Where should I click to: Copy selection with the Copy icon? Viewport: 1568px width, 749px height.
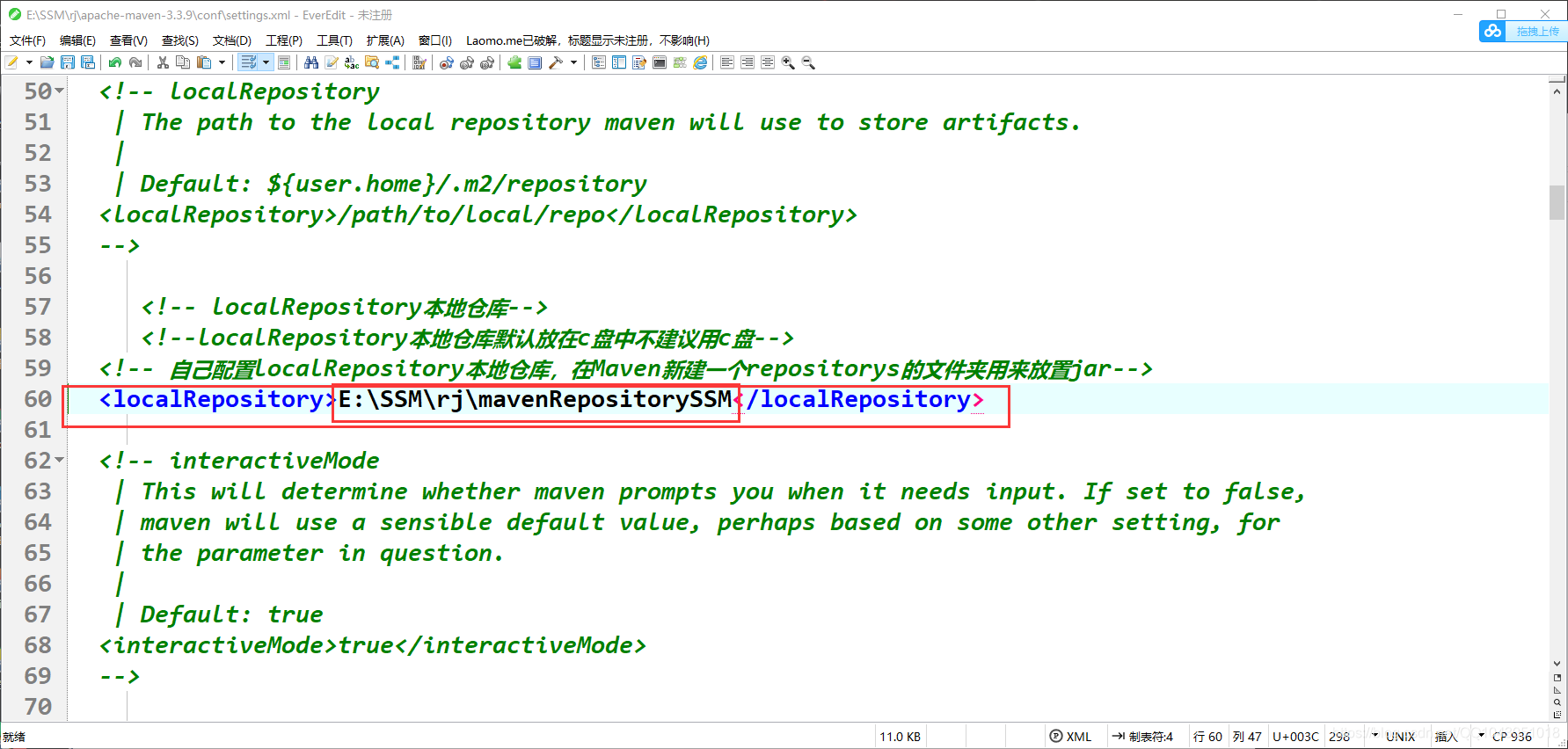(183, 62)
